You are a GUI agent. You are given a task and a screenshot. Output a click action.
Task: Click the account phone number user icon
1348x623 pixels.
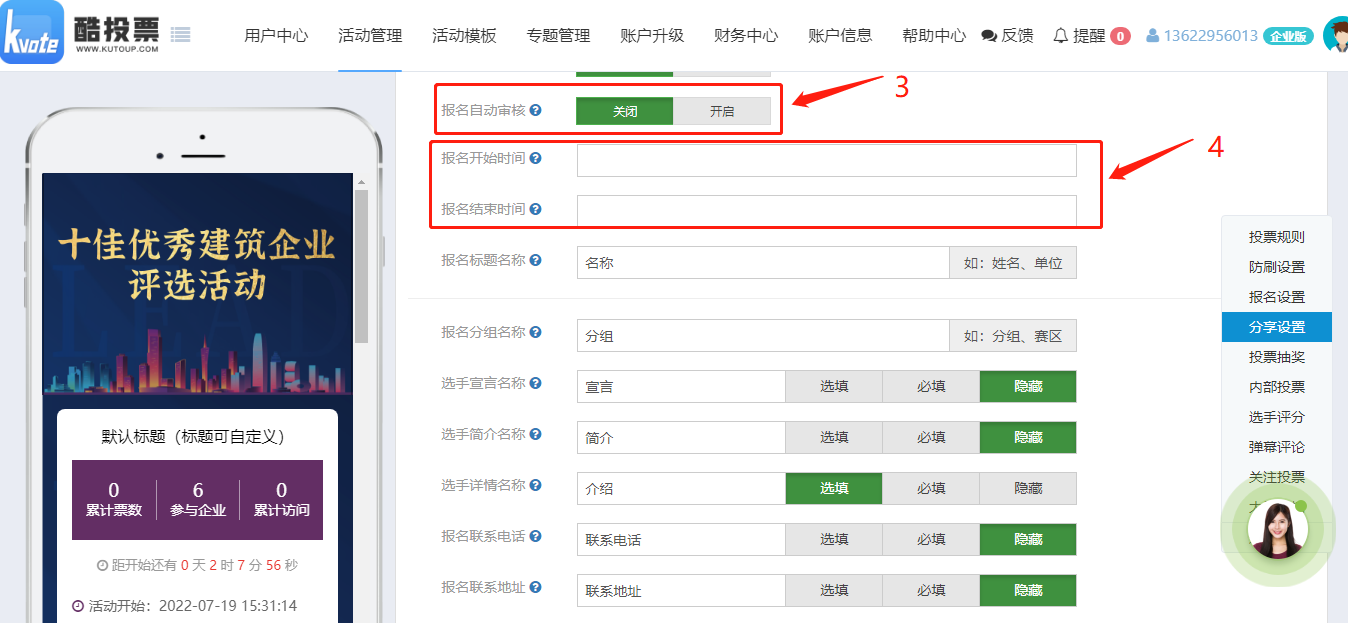(1153, 36)
